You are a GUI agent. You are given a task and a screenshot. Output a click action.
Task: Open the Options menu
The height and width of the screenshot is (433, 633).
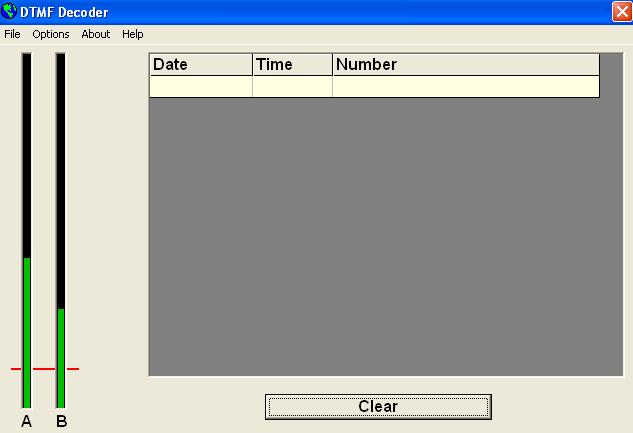tap(51, 34)
